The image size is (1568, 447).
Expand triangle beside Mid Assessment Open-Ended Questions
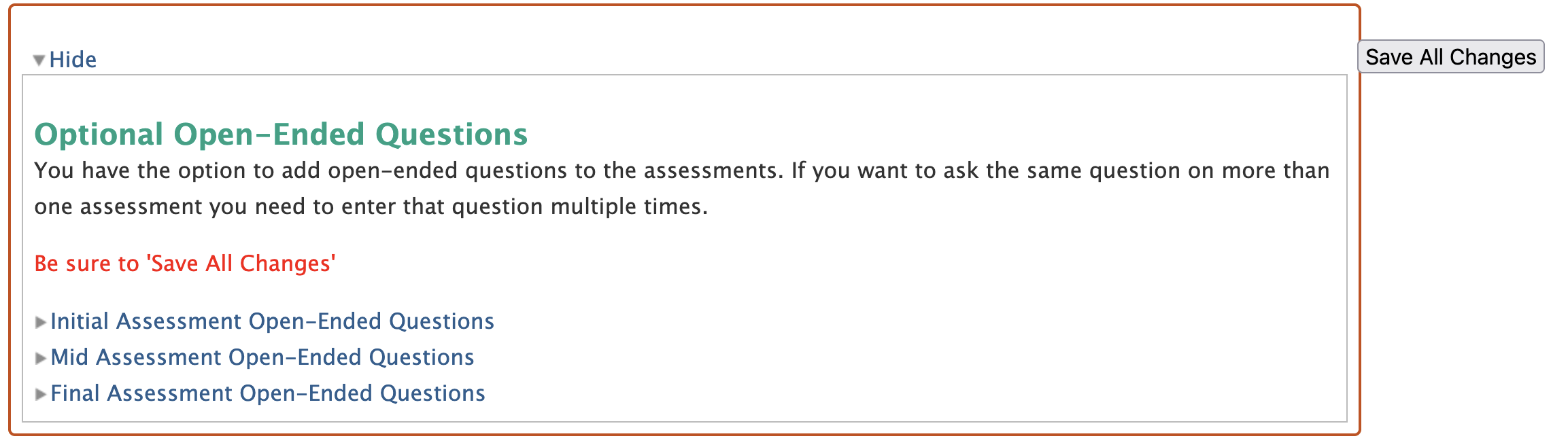(41, 358)
